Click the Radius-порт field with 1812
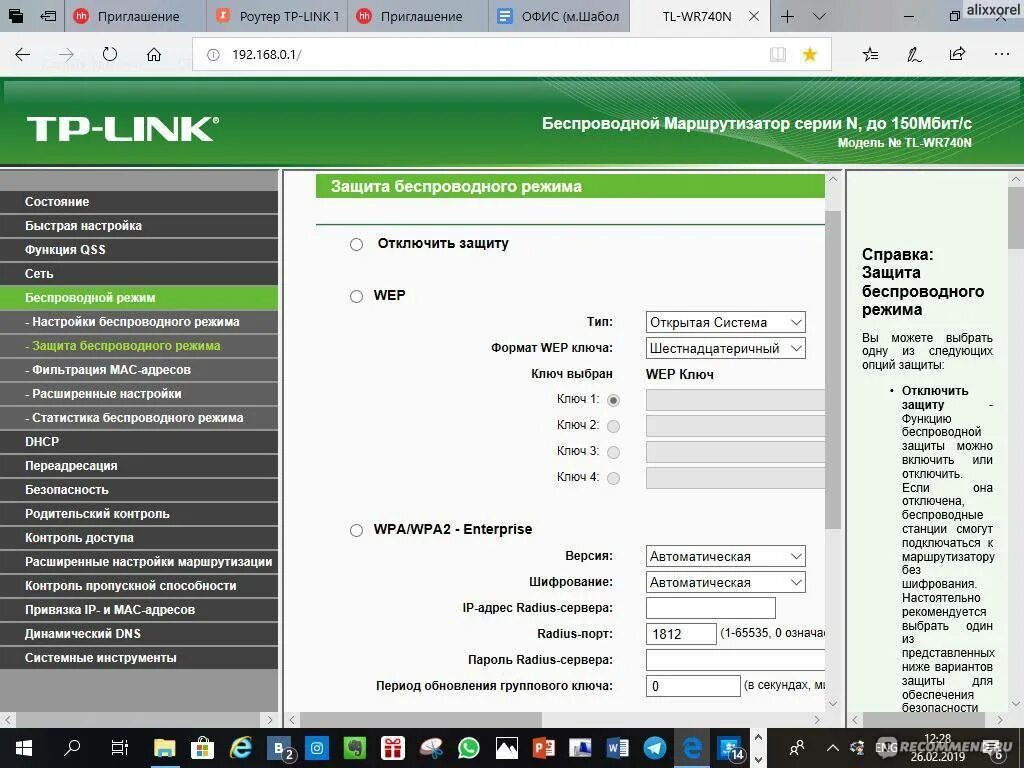Screen dimensions: 1024x768 [x=681, y=634]
